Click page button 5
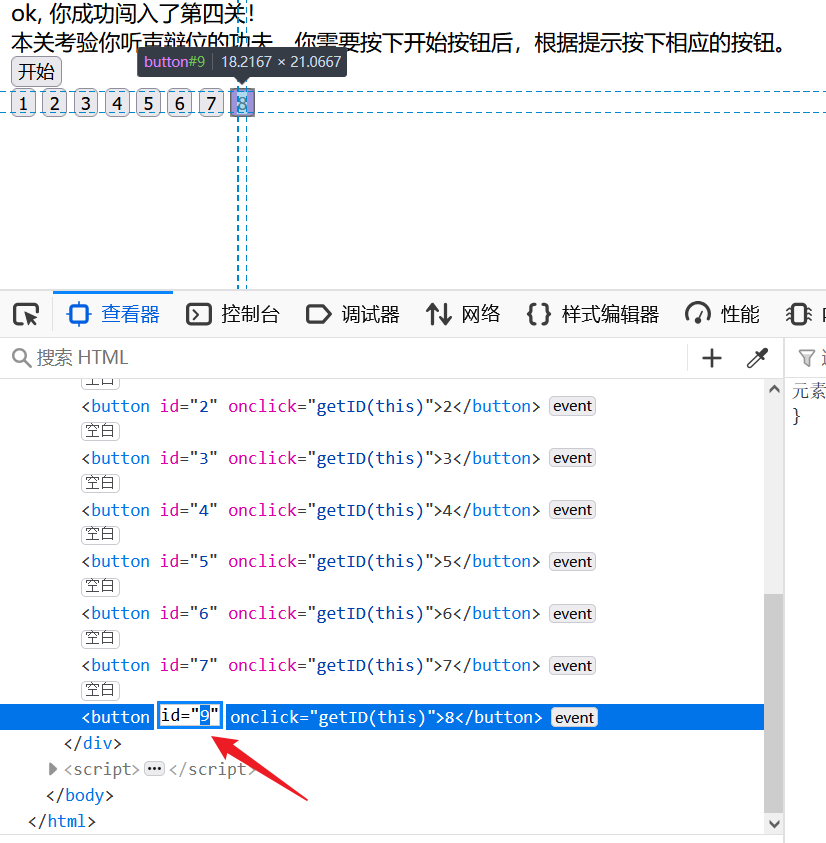 pyautogui.click(x=148, y=103)
